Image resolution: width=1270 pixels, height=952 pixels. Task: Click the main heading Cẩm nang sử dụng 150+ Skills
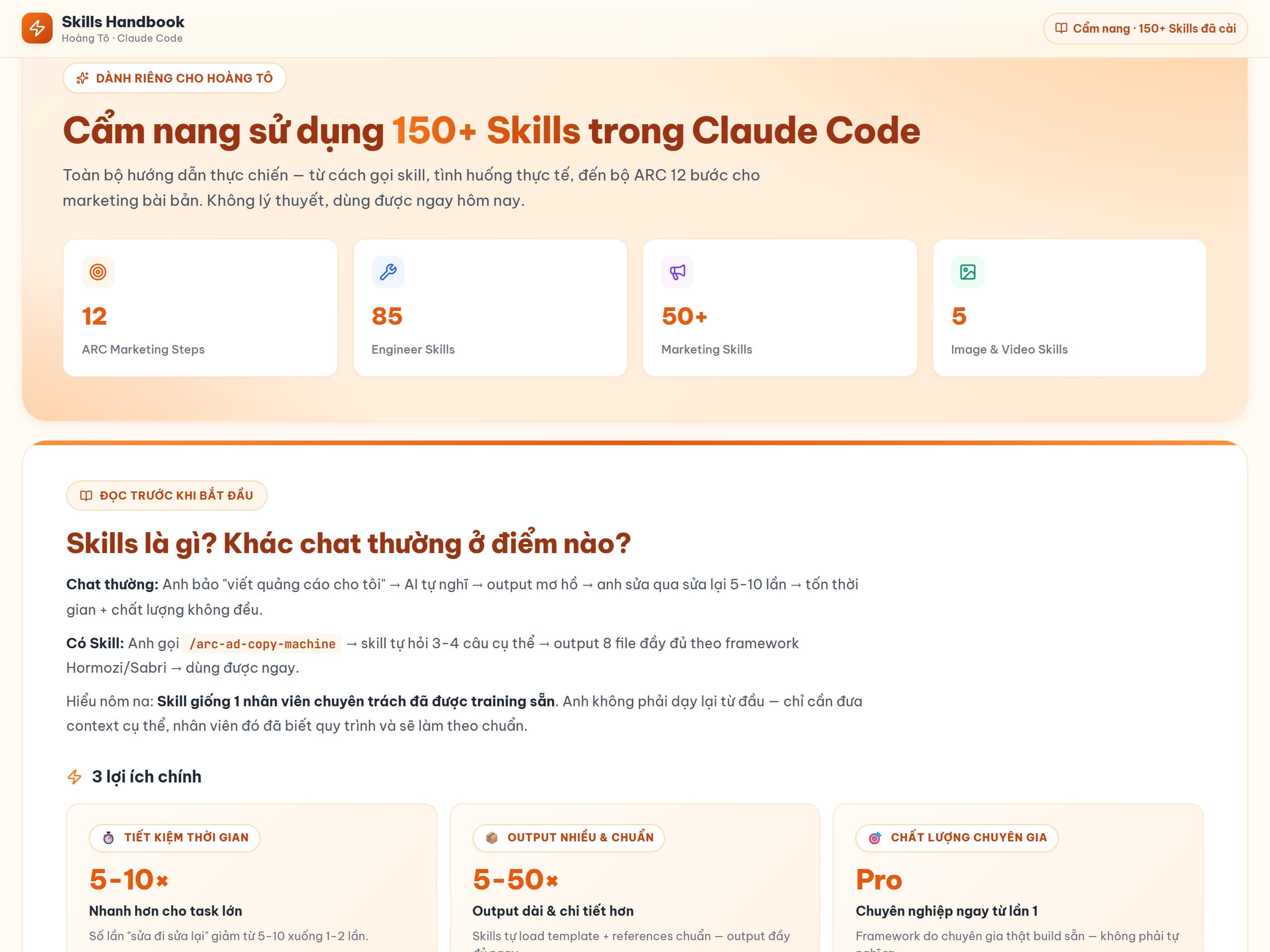coord(492,131)
